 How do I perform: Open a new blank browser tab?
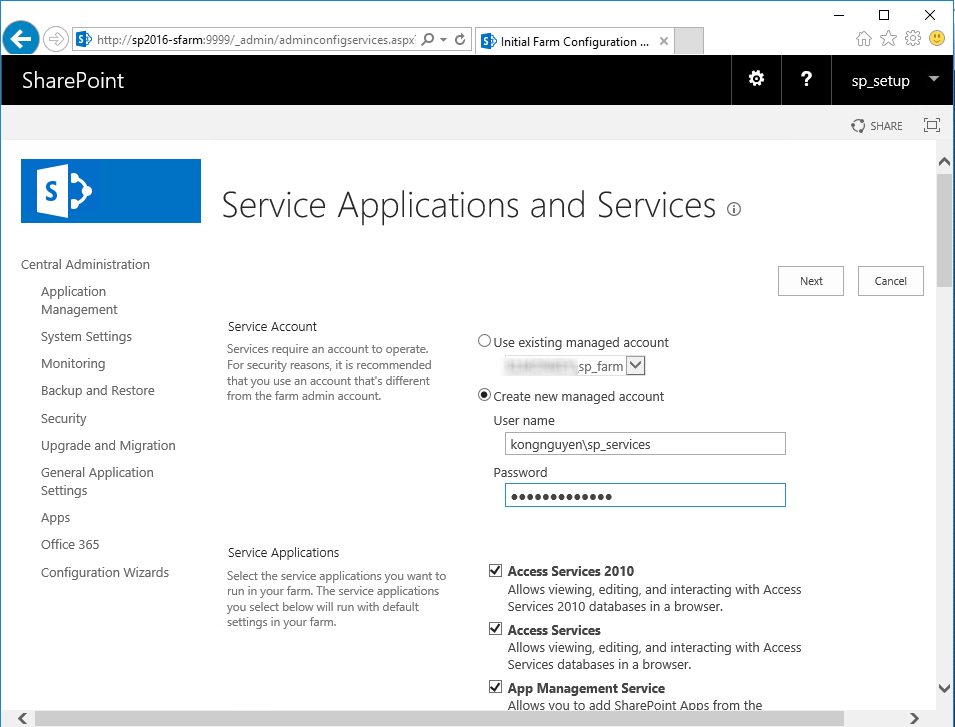[689, 41]
